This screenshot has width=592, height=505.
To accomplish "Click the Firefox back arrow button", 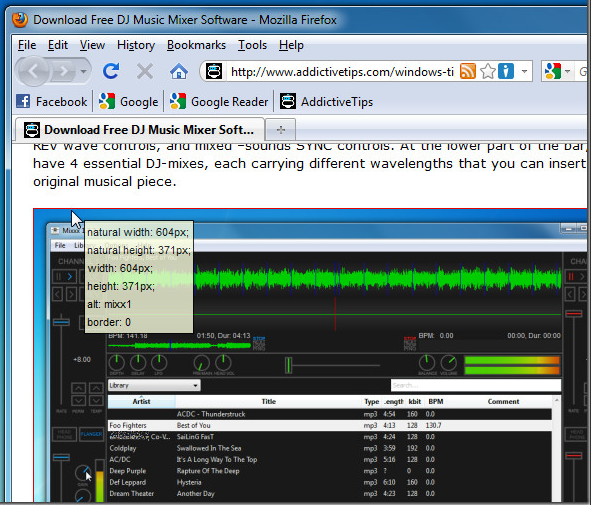I will click(33, 71).
